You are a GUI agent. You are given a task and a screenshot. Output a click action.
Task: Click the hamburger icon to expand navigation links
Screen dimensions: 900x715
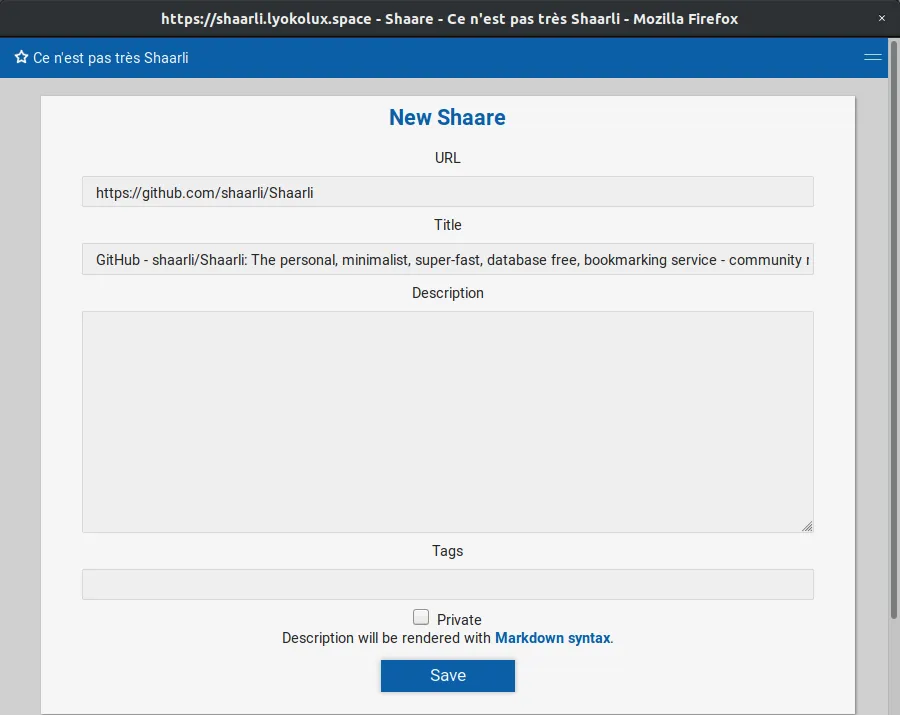(x=872, y=58)
